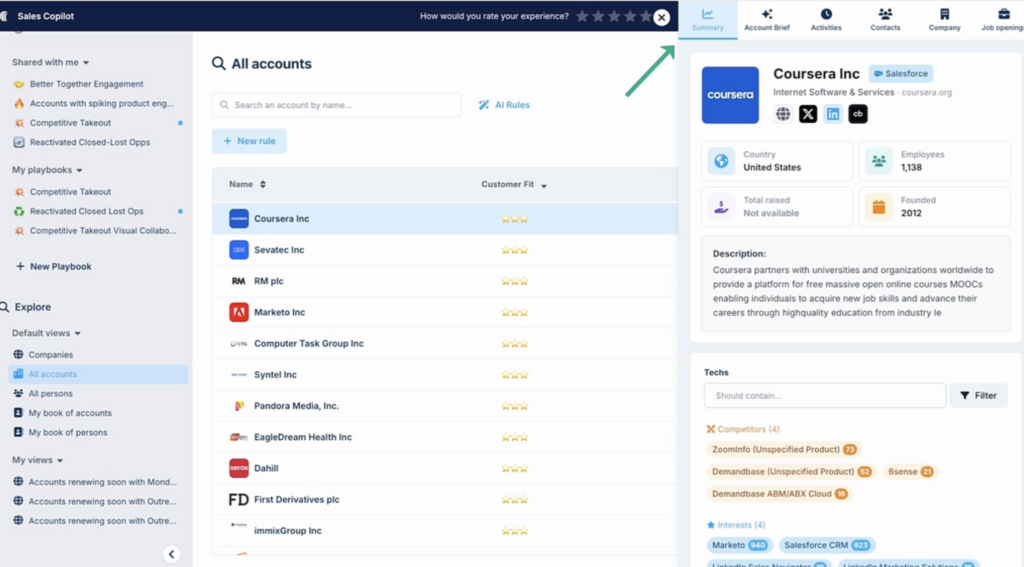Select the Sevatec Inc account row
The image size is (1024, 567).
(445, 250)
